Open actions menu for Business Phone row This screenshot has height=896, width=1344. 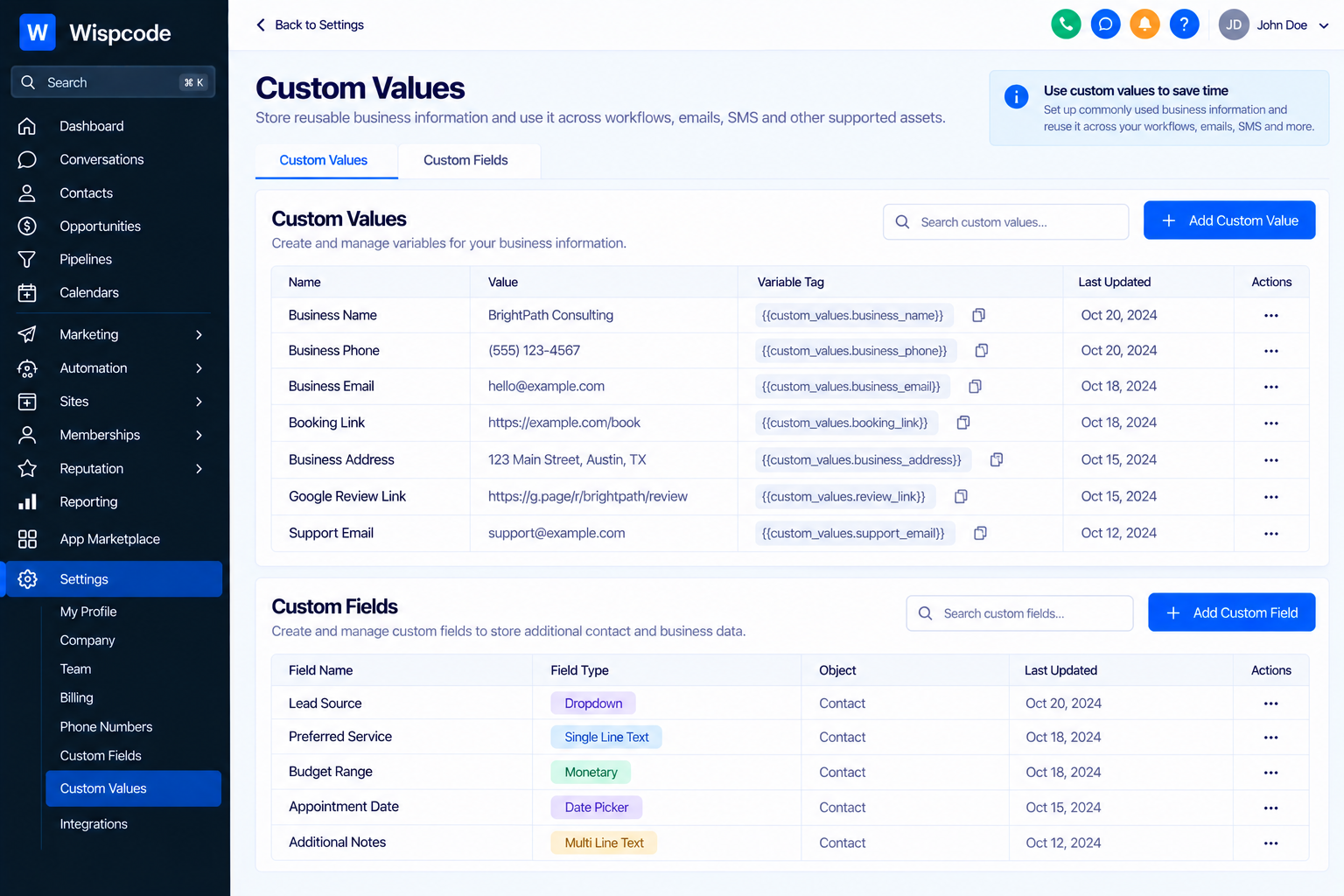coord(1271,351)
